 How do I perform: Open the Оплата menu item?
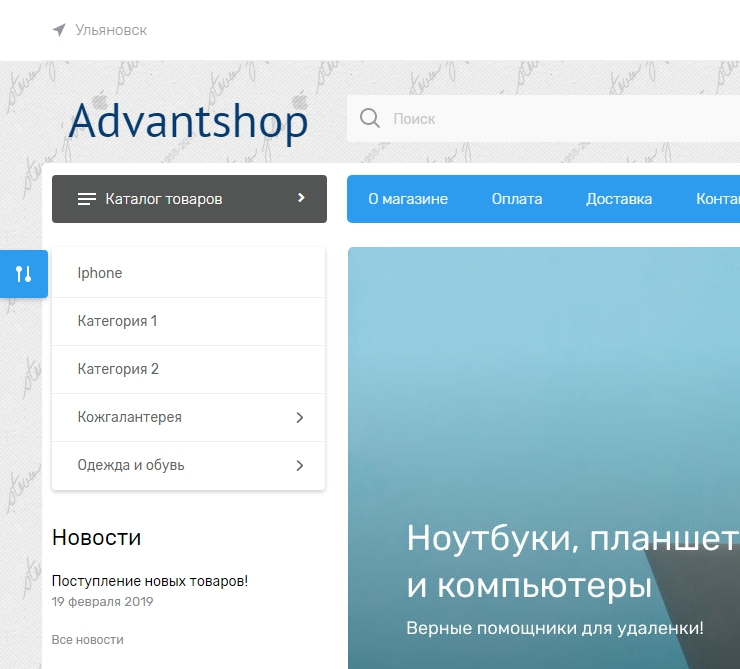click(x=517, y=199)
